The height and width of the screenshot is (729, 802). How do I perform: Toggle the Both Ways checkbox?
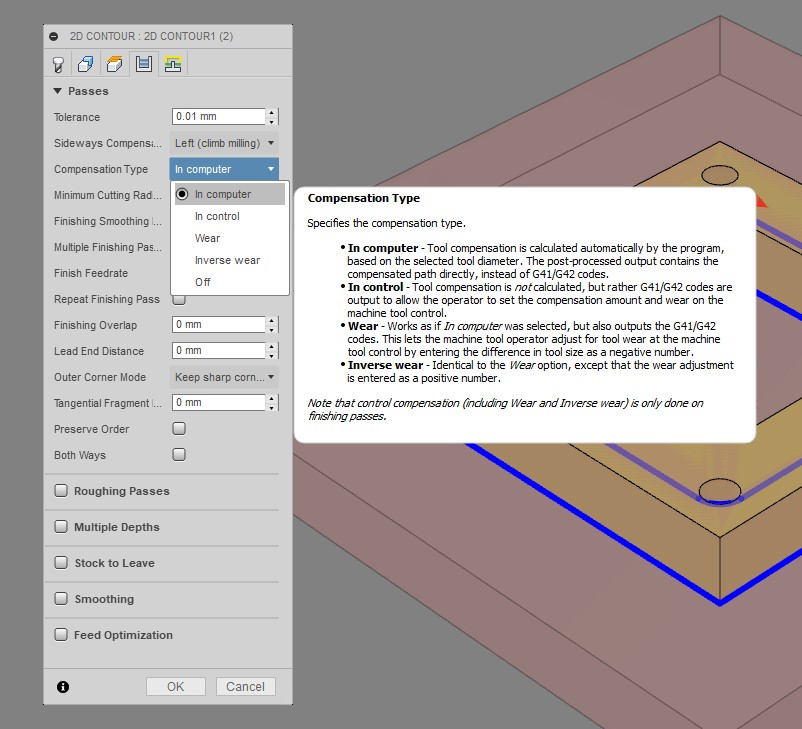179,455
